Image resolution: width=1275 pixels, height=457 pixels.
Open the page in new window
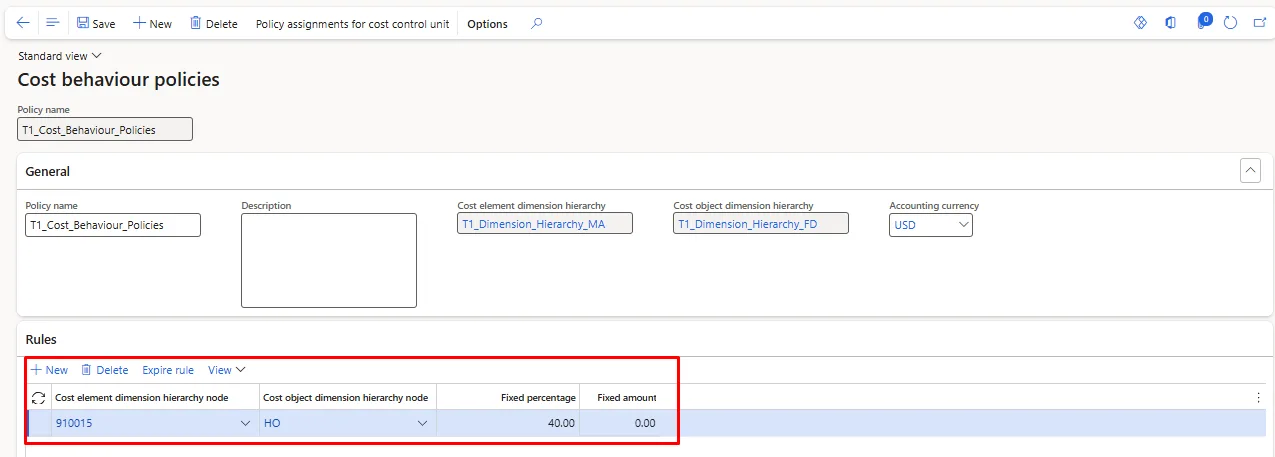point(1260,22)
